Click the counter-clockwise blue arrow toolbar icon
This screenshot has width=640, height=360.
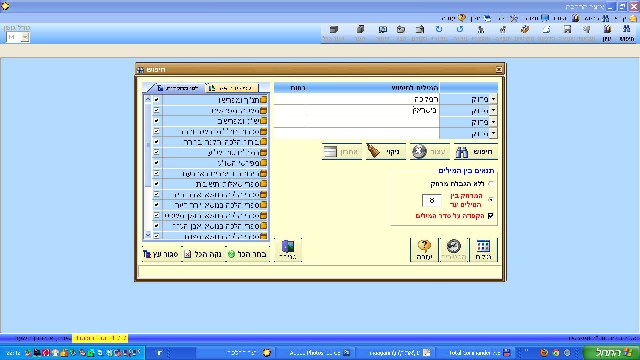pyautogui.click(x=460, y=29)
